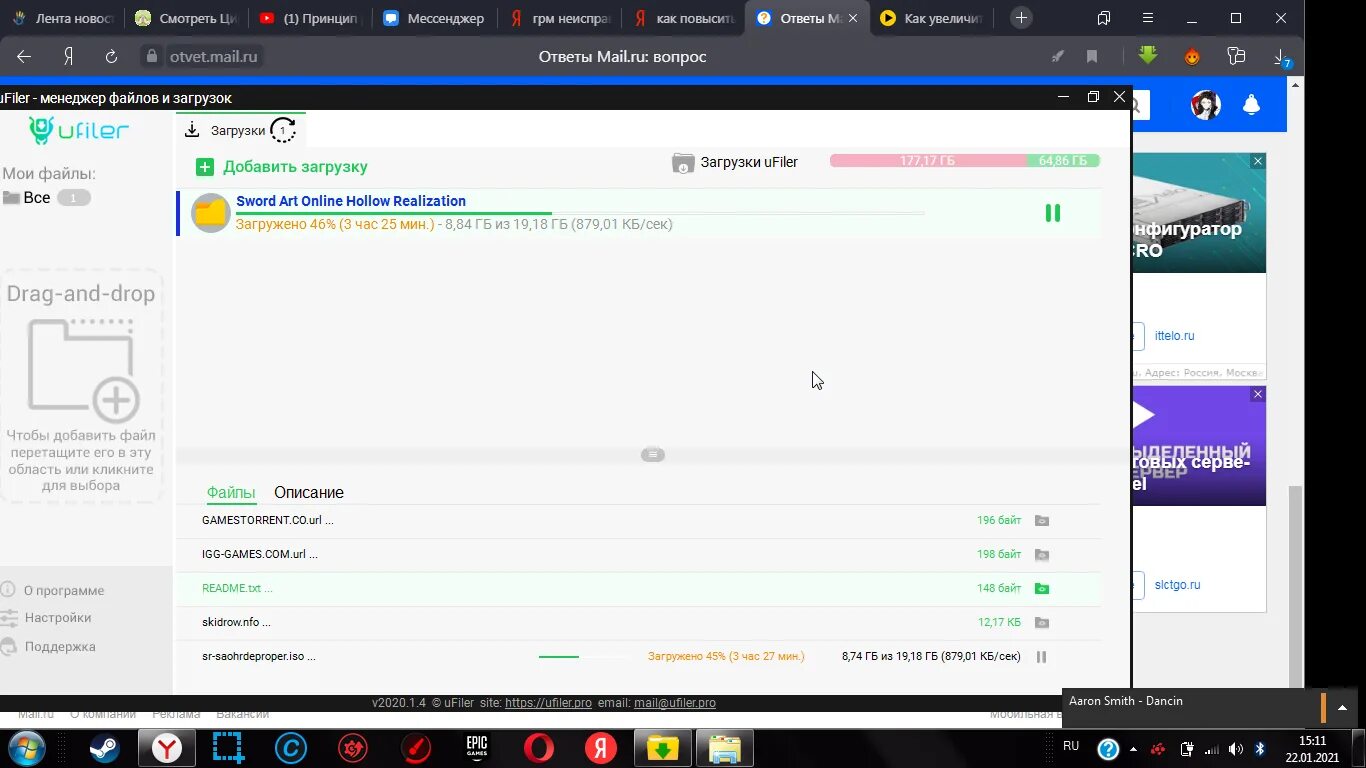Go back in the browser
Viewport: 1366px width, 768px height.
(24, 57)
